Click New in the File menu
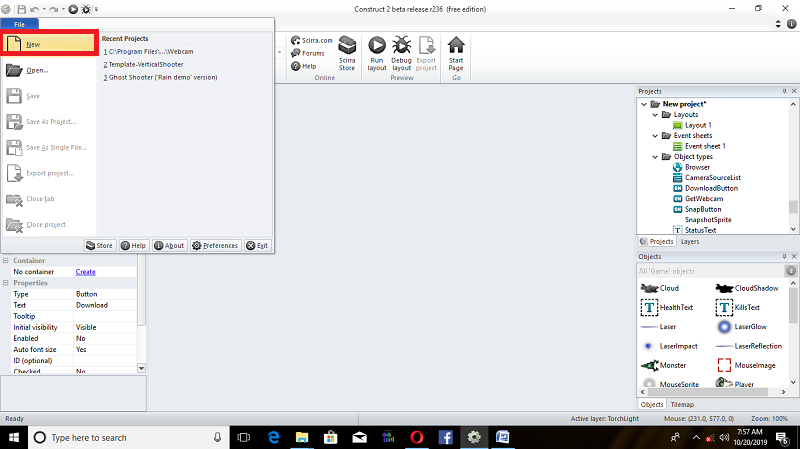The width and height of the screenshot is (800, 449). 49,44
